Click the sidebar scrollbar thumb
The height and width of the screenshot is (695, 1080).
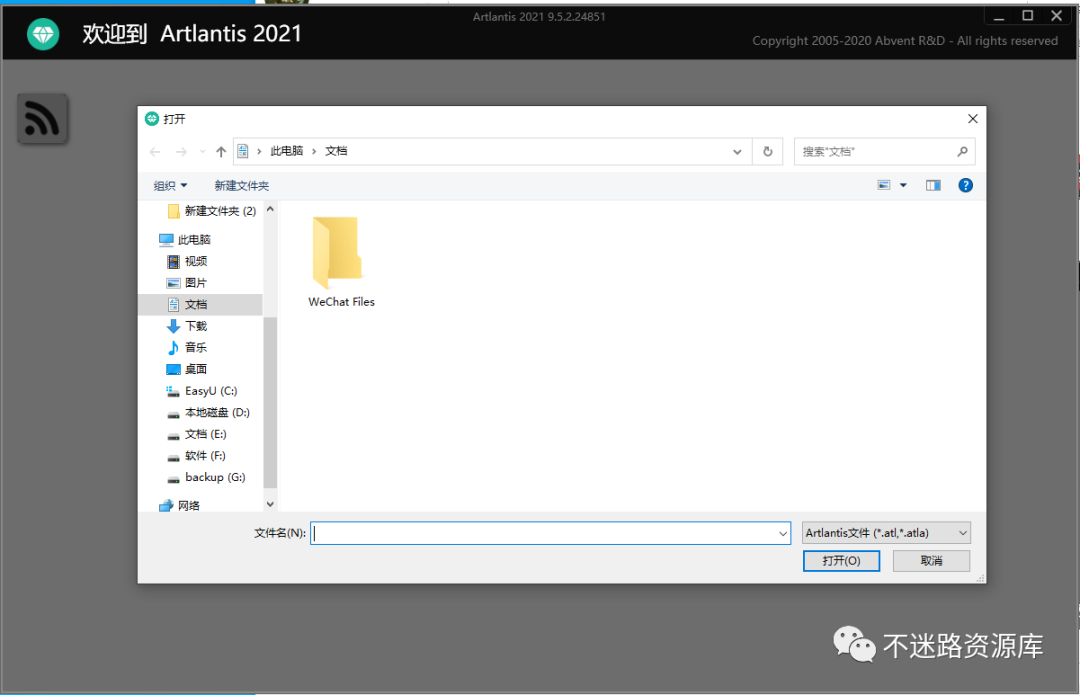270,402
